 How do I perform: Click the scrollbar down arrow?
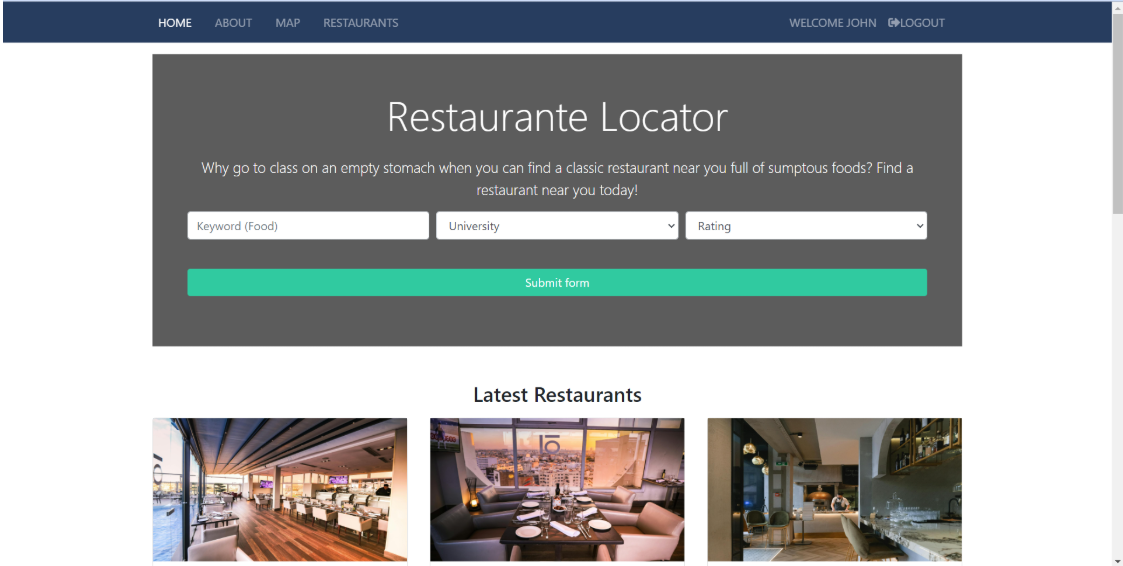coord(1117,560)
